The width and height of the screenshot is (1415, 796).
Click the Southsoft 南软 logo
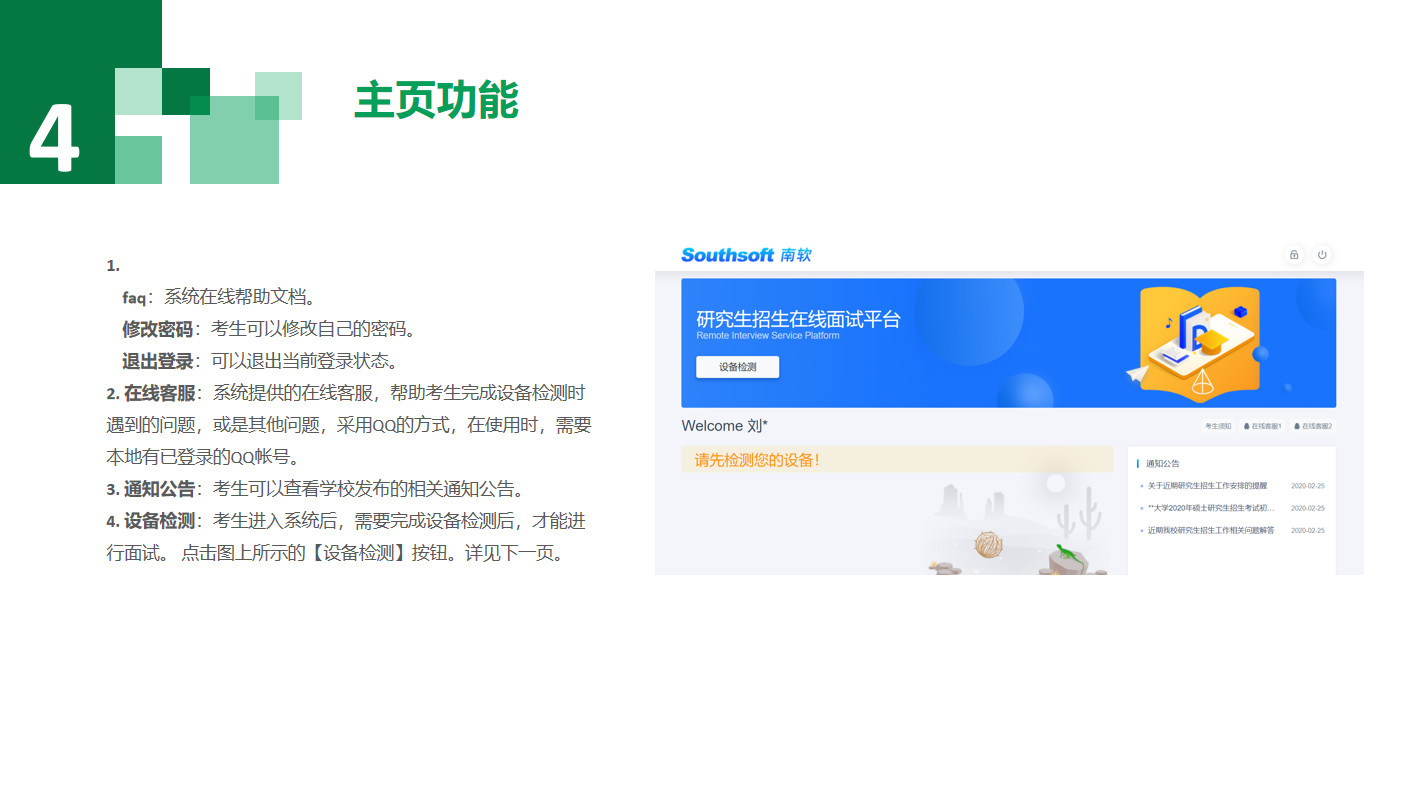coord(746,255)
